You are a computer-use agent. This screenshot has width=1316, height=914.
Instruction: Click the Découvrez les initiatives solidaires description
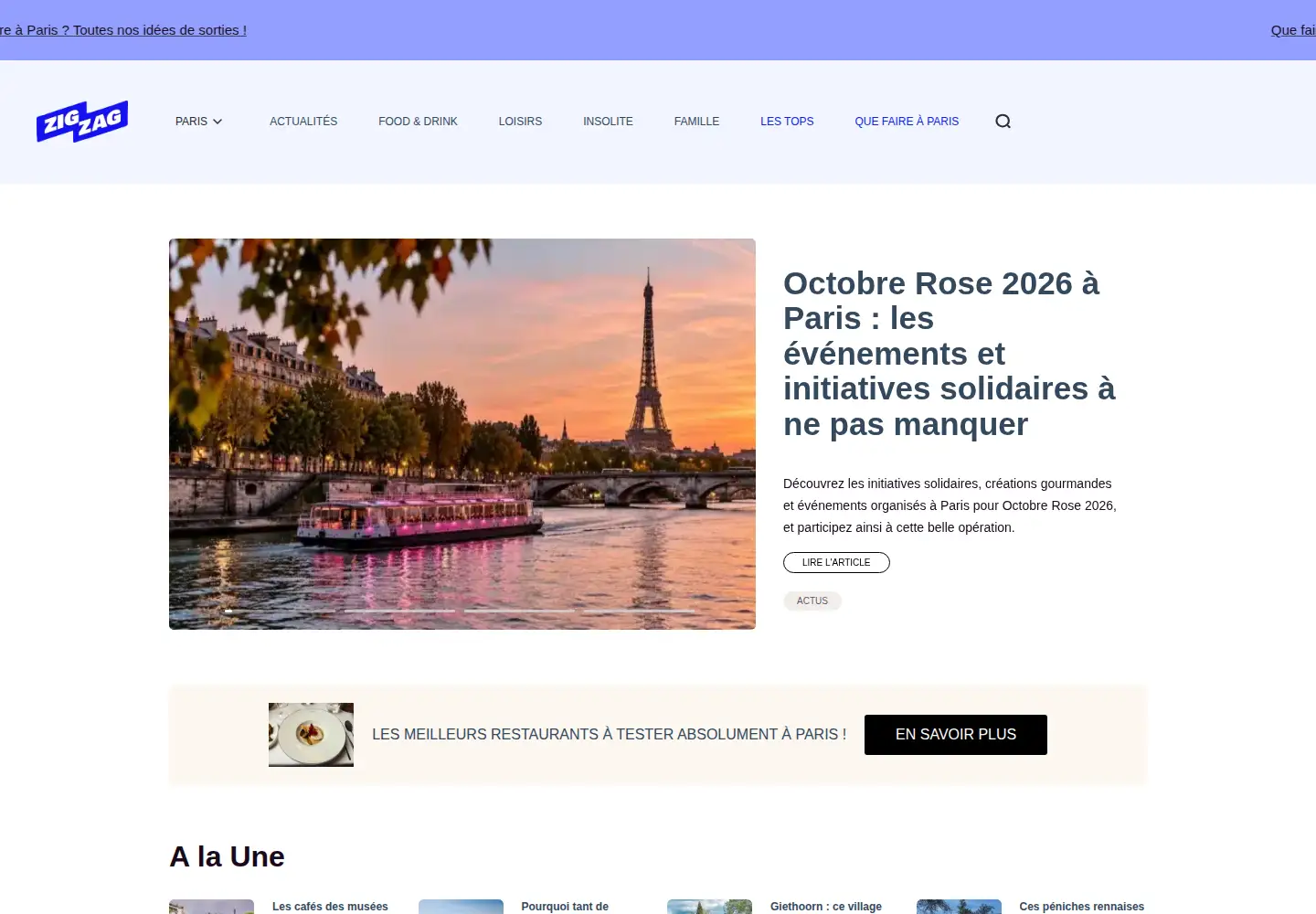[950, 505]
